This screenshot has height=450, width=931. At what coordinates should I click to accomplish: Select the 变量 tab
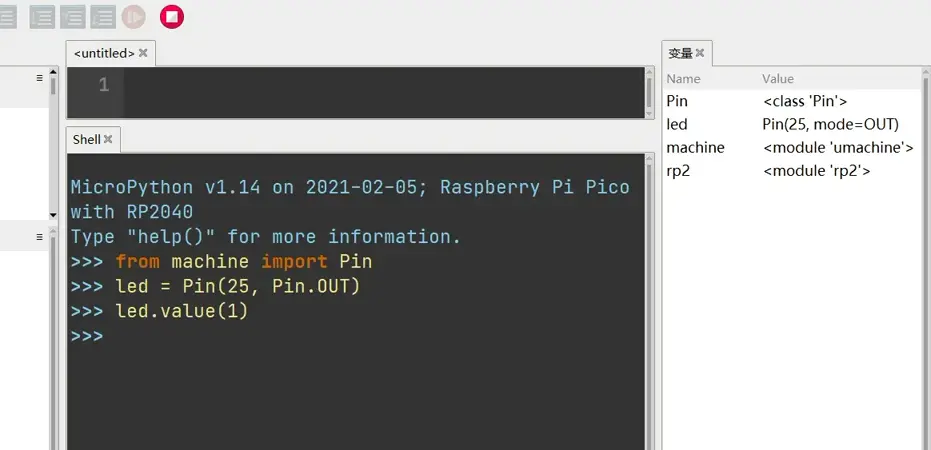(680, 53)
